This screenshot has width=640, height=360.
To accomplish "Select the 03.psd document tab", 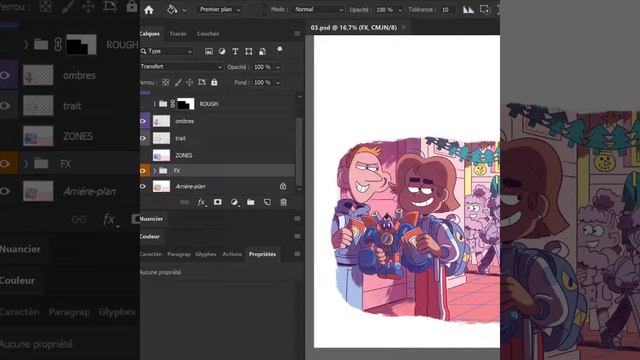I will coord(353,27).
